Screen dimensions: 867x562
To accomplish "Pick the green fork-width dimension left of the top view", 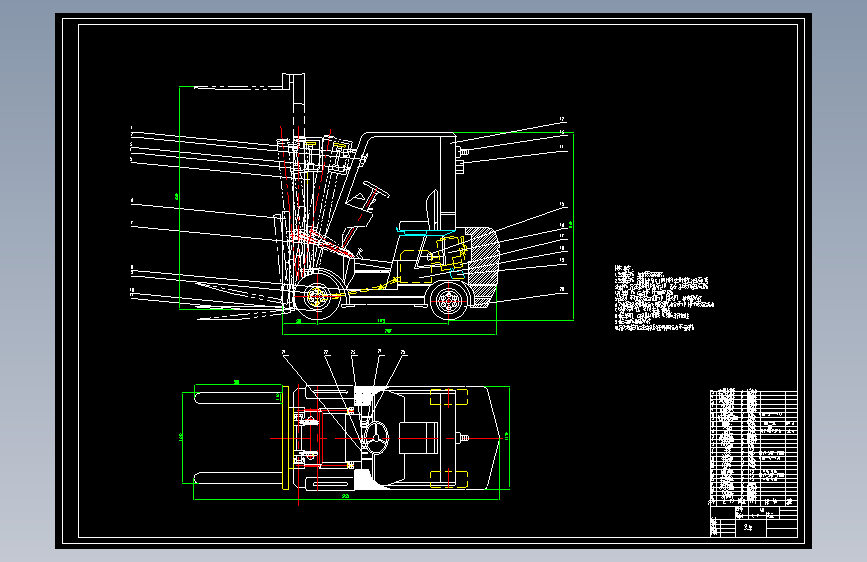I will pos(182,438).
